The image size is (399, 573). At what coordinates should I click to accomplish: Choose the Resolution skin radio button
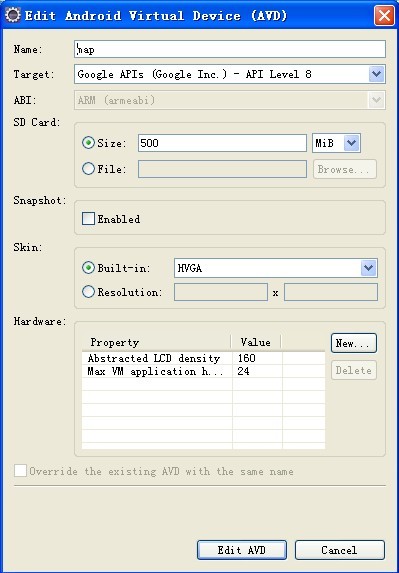tap(89, 292)
